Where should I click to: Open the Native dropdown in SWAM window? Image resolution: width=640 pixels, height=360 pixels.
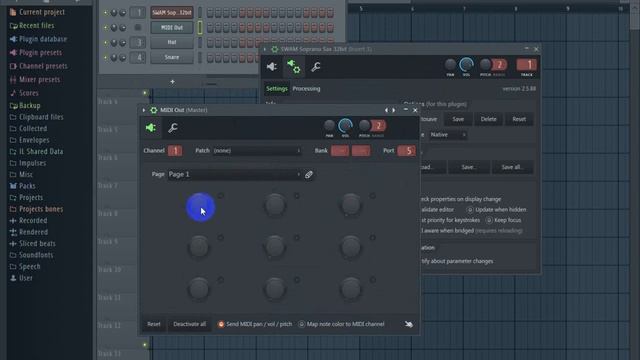tap(448, 135)
